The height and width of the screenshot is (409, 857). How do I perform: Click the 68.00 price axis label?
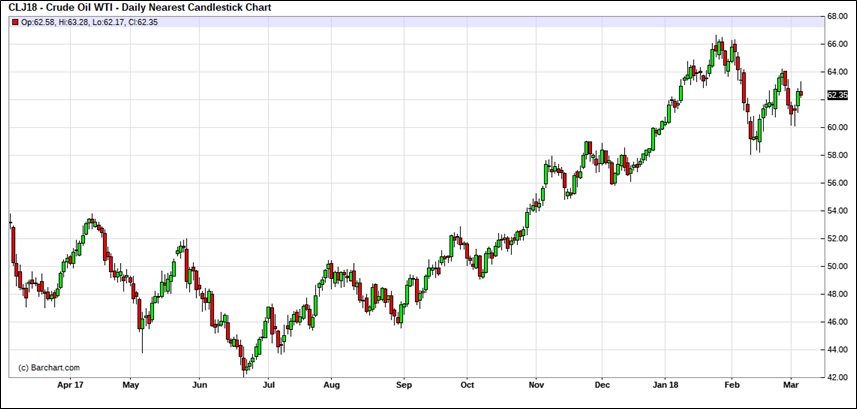pyautogui.click(x=837, y=16)
